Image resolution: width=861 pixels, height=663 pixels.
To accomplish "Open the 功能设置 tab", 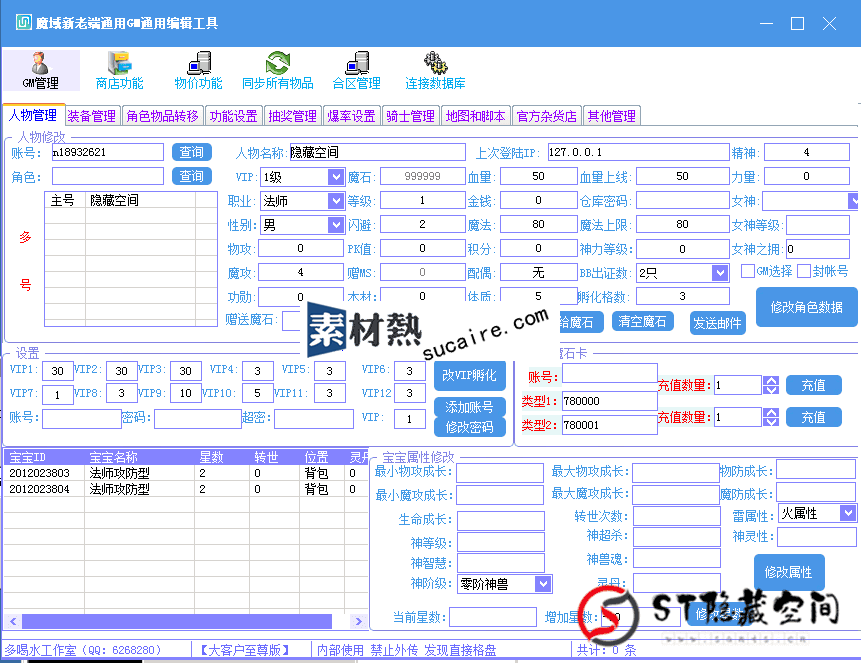I will 233,116.
